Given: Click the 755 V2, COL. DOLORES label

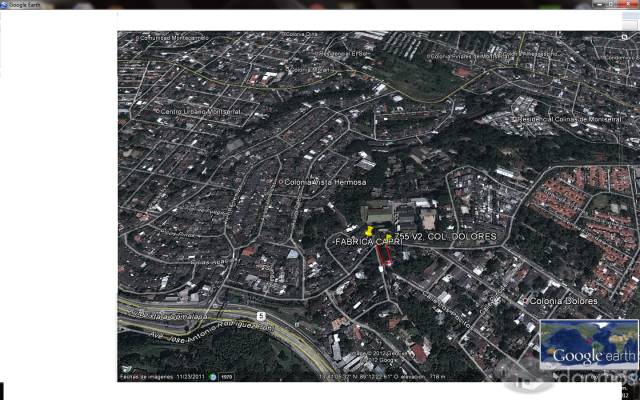Looking at the screenshot, I should [x=446, y=236].
